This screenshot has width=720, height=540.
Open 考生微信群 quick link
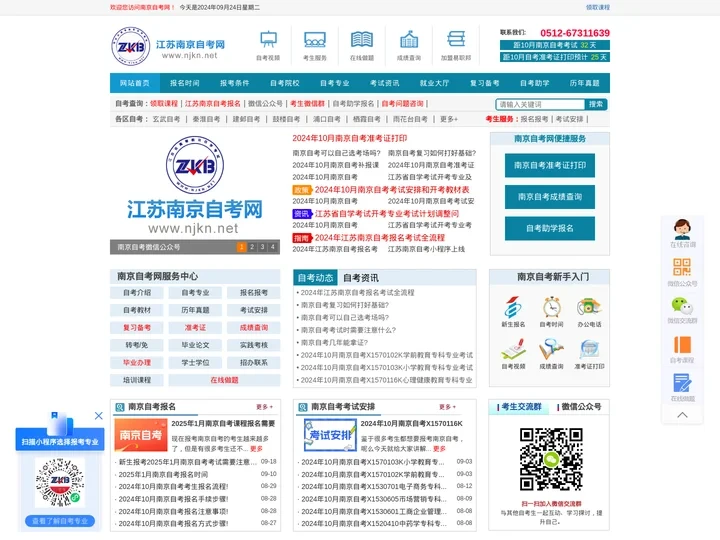pos(308,104)
